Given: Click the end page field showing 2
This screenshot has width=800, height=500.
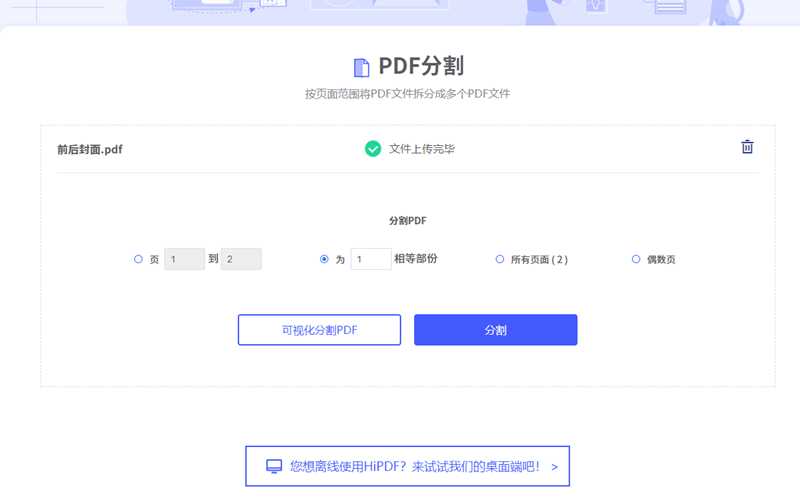Looking at the screenshot, I should pos(241,259).
